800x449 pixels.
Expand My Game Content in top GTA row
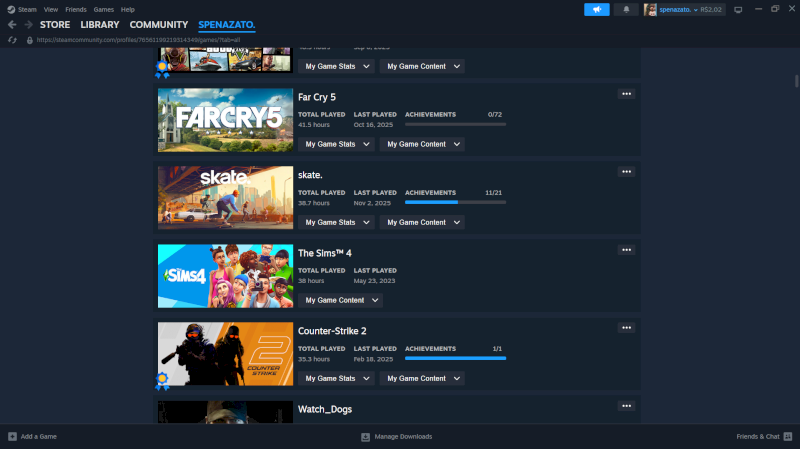tap(422, 66)
